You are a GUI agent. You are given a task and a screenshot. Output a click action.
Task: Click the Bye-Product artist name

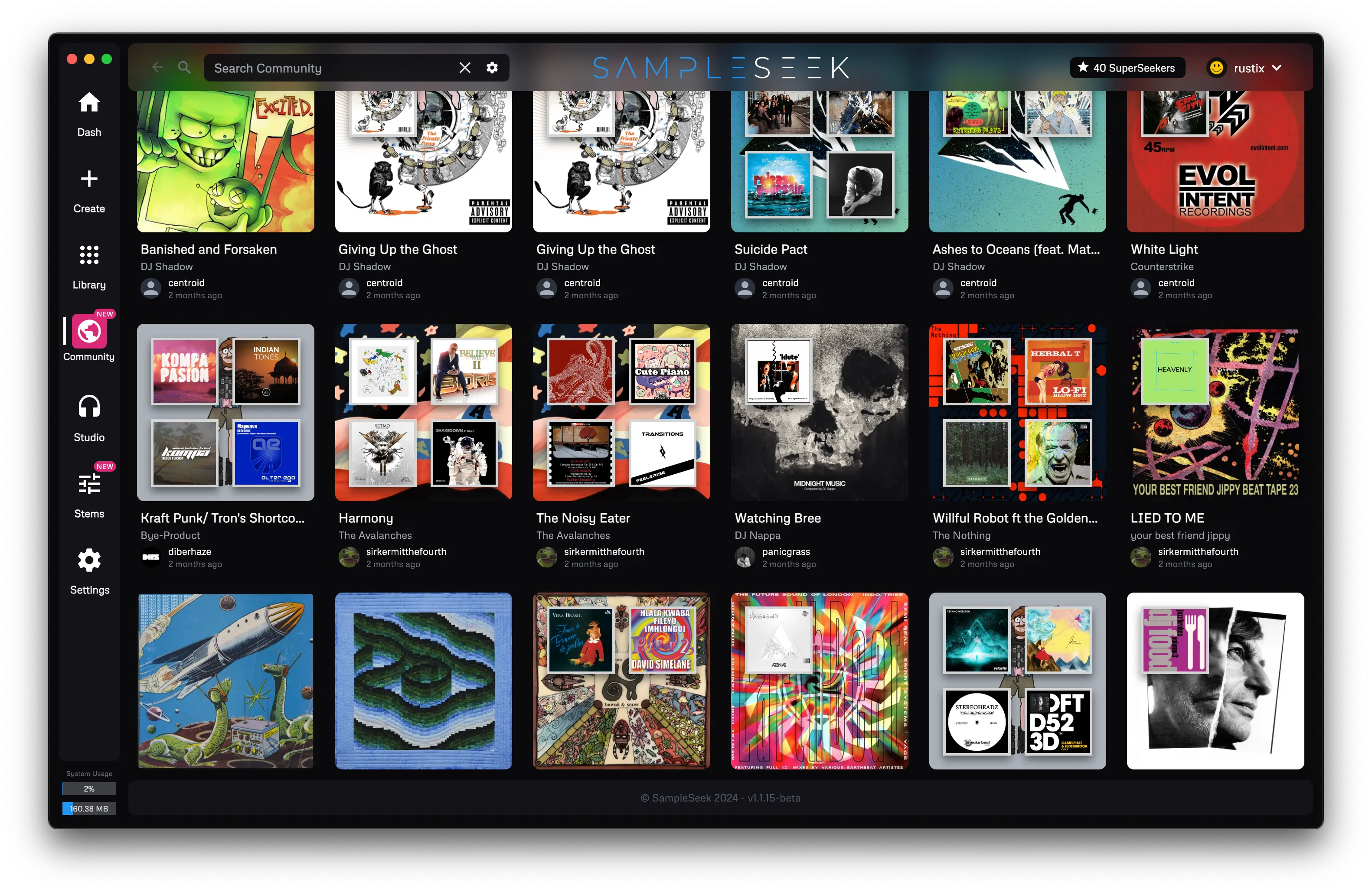[170, 535]
